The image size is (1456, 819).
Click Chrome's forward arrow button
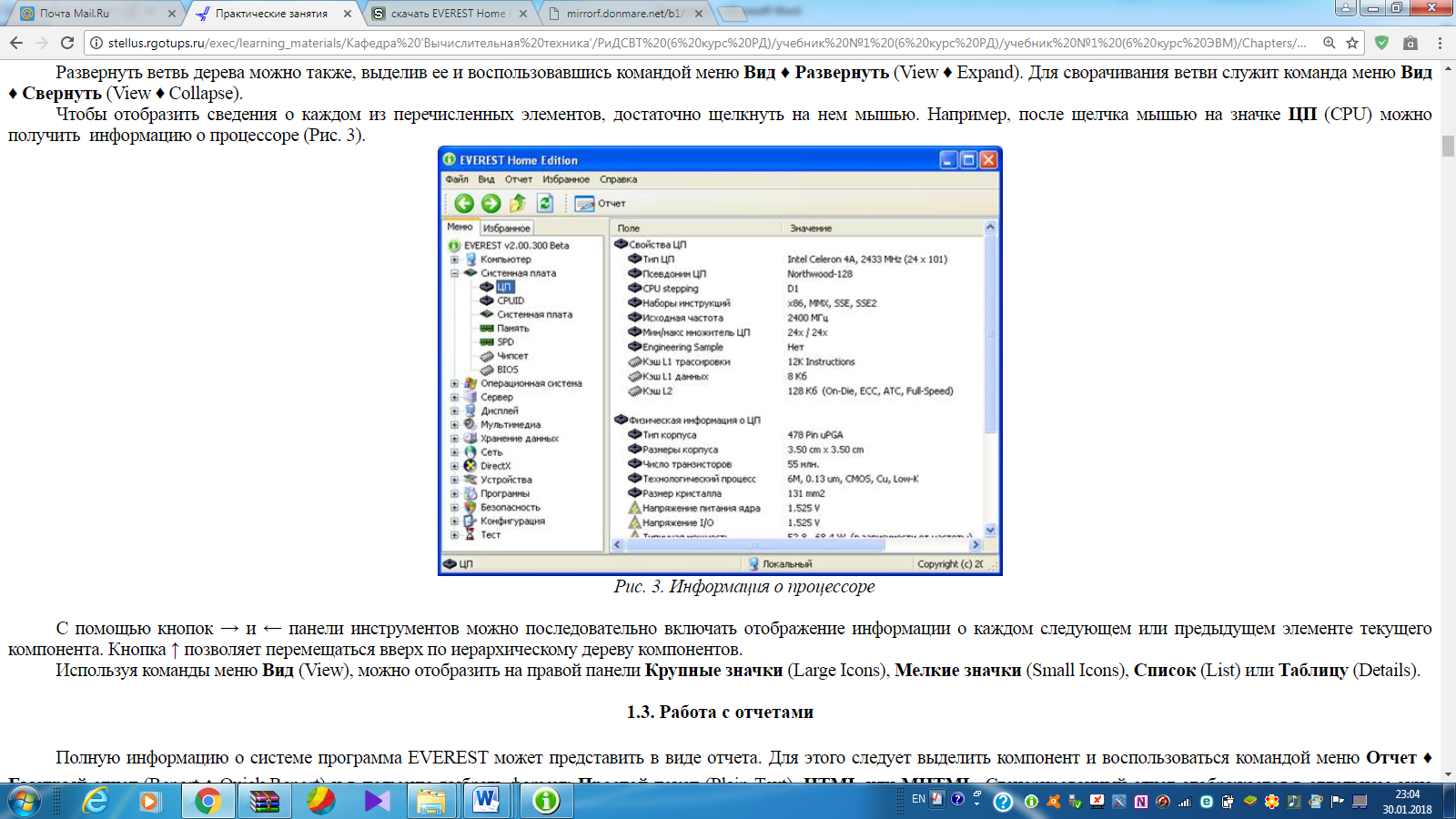[x=42, y=43]
